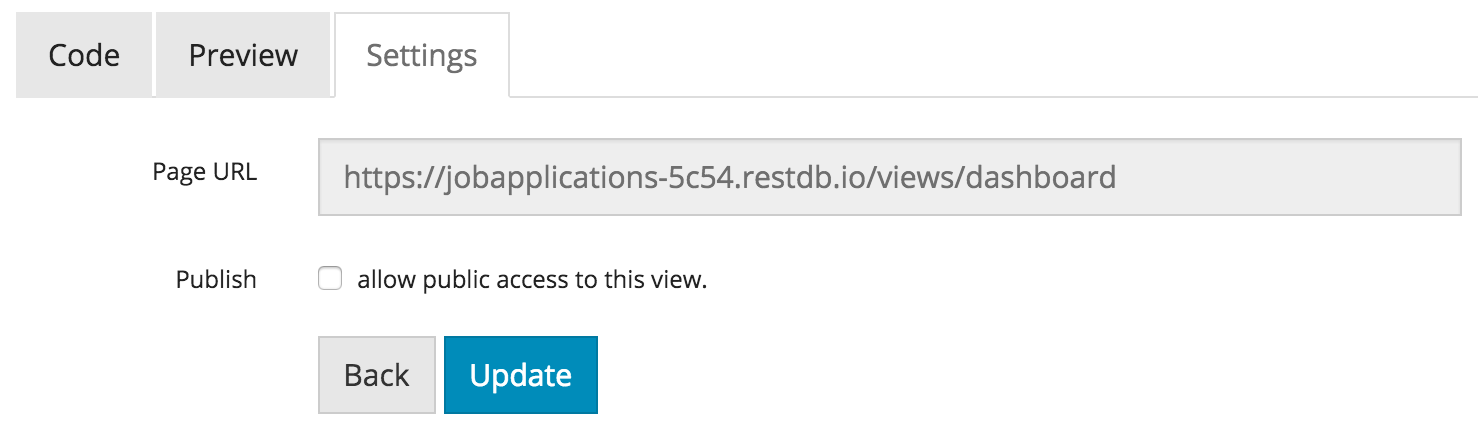Go back using the Back button
Viewport: 1478px width, 440px height.
point(376,375)
